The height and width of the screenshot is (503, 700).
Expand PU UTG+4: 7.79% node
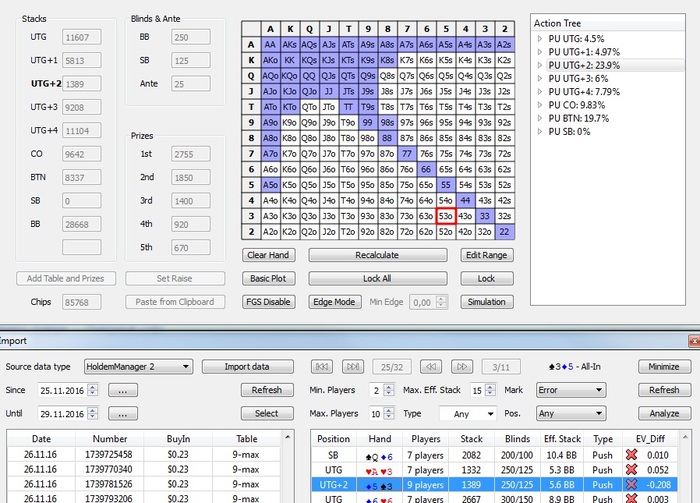(540, 92)
